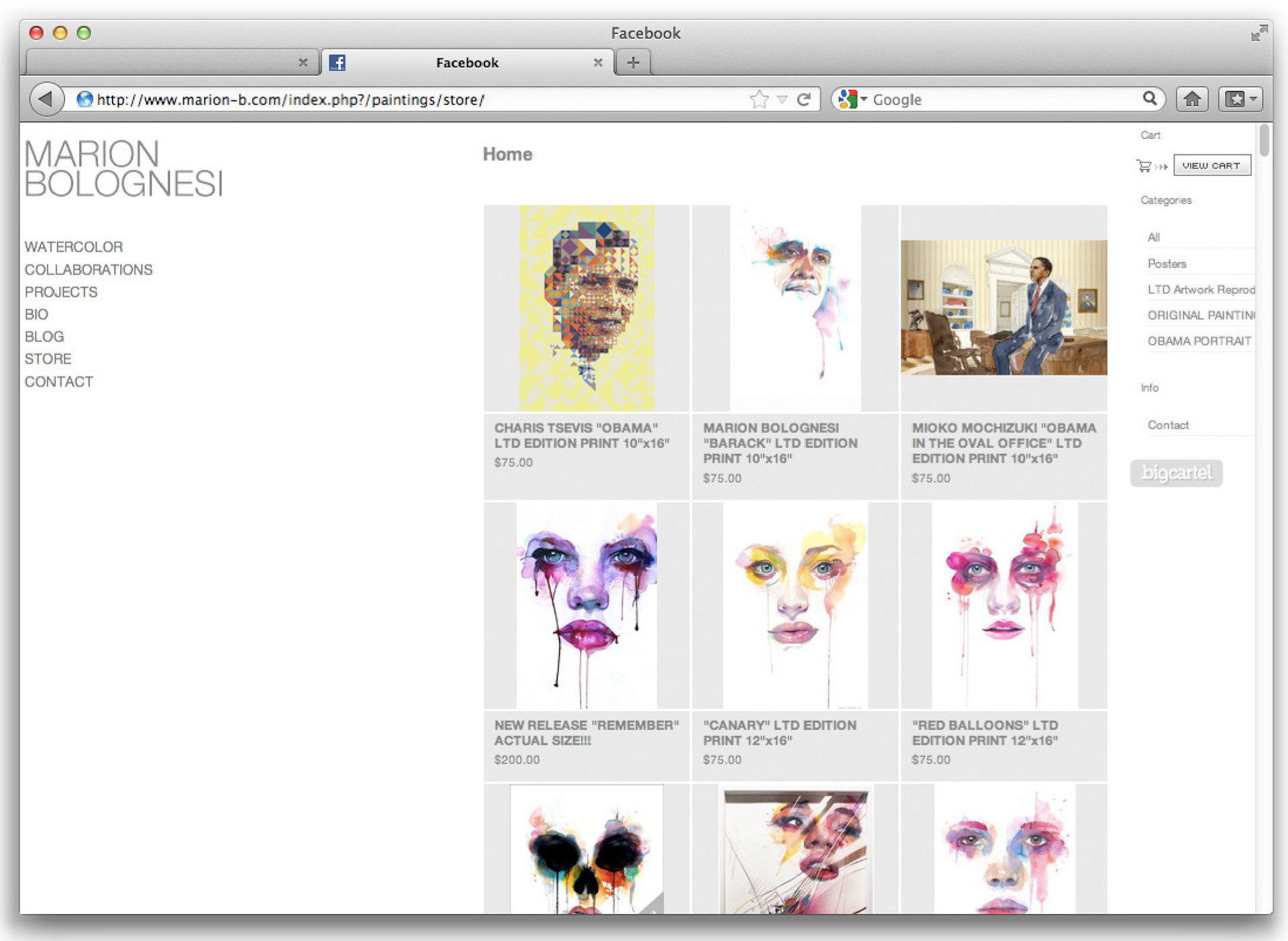Open the URL history dropdown arrow

coord(782,100)
